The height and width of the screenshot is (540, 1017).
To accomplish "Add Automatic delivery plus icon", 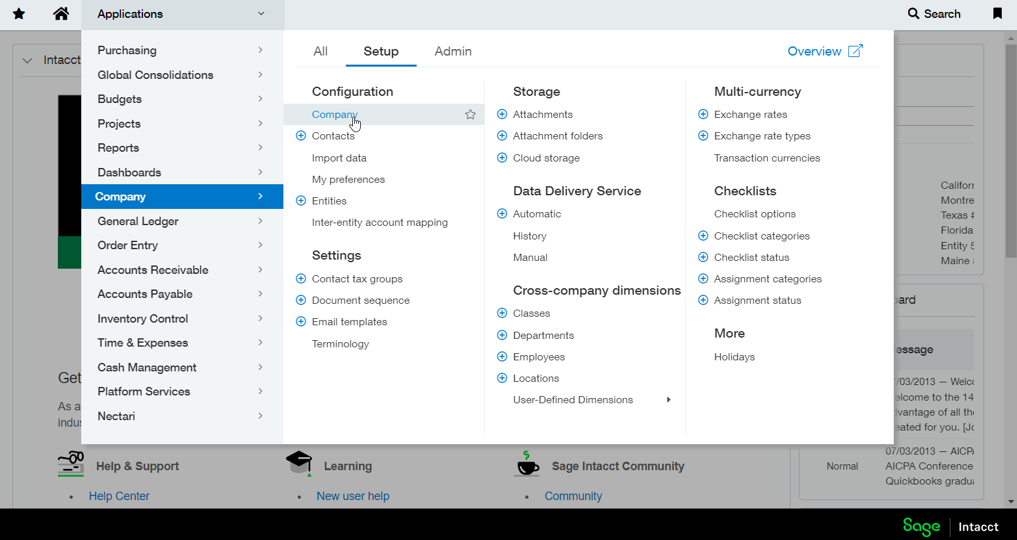I will [x=501, y=214].
